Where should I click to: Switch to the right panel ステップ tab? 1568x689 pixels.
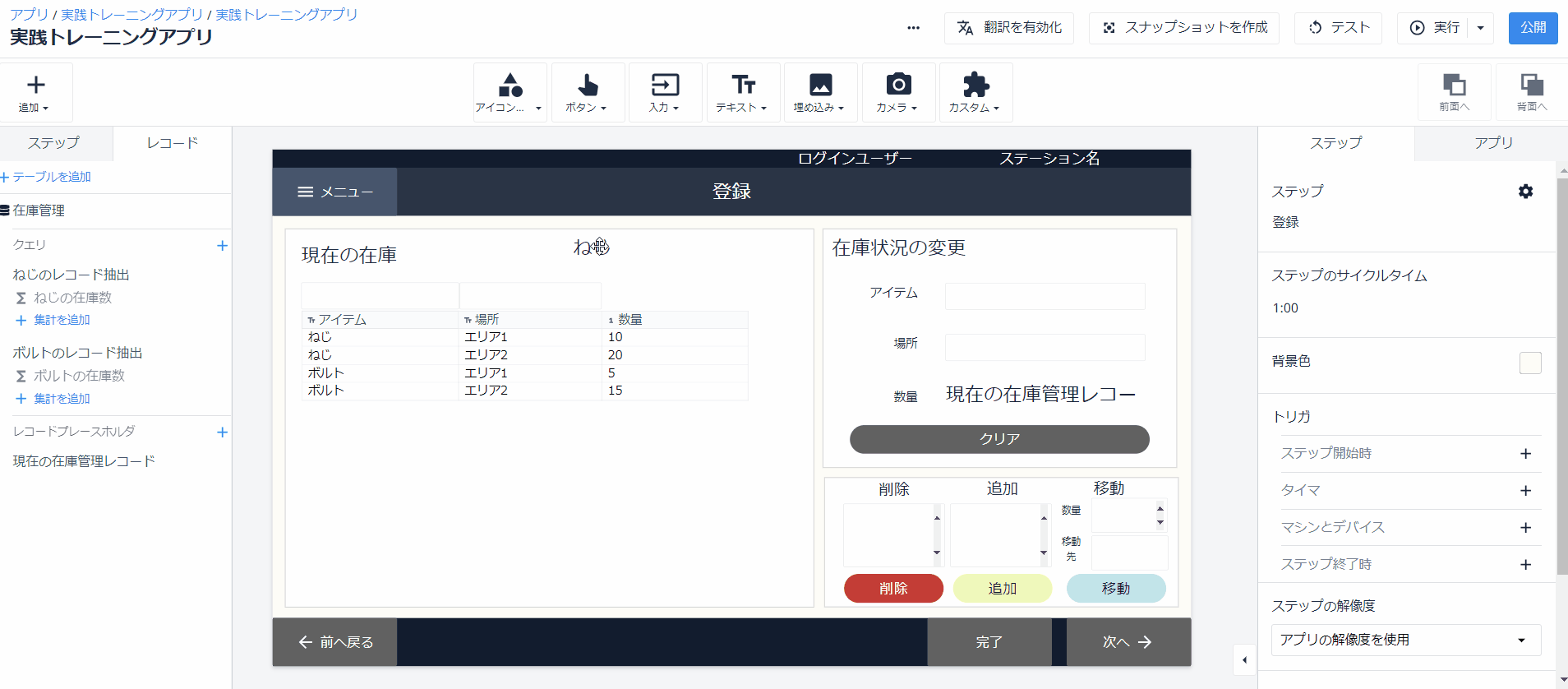coord(1336,143)
